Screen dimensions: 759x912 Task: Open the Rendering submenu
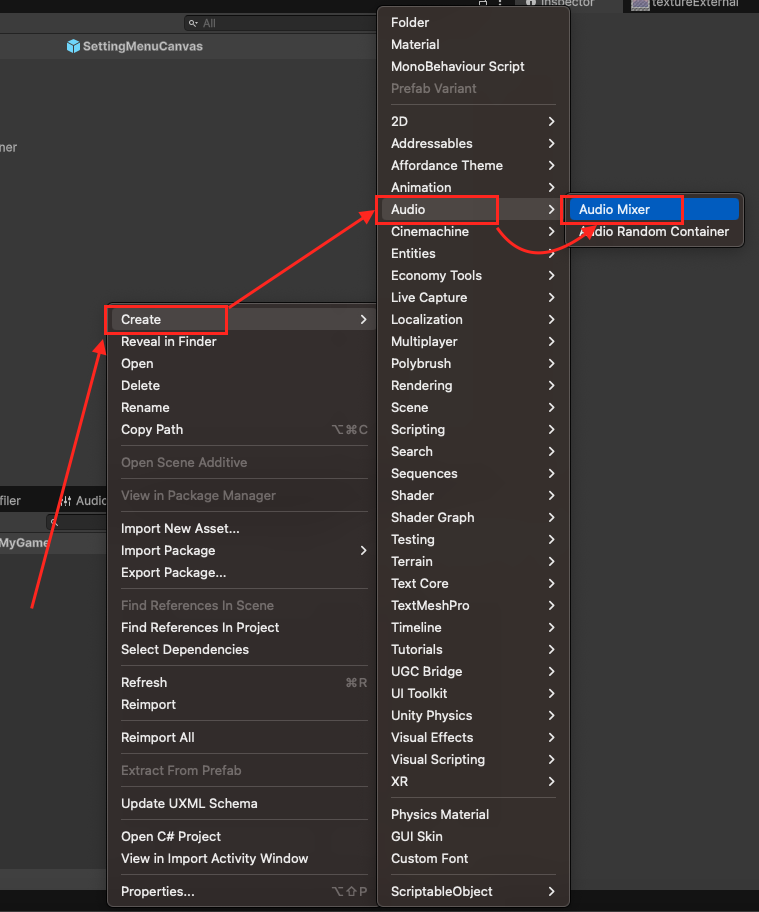pos(473,386)
